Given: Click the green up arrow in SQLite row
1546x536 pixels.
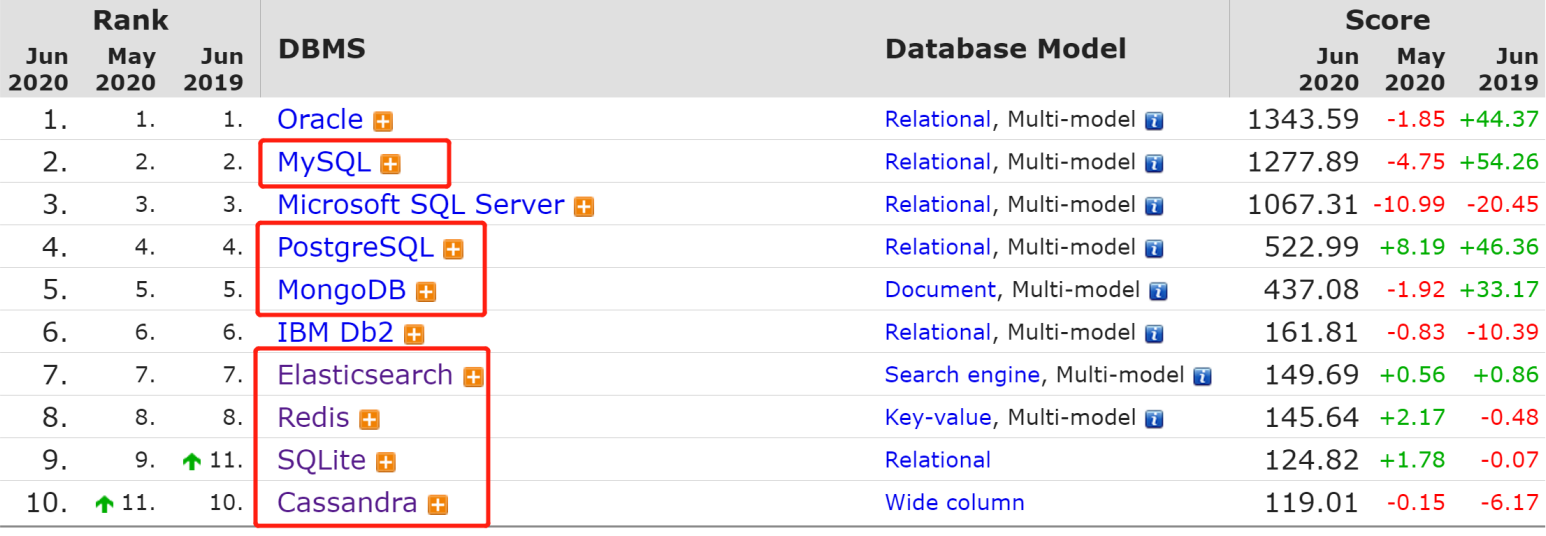Looking at the screenshot, I should pyautogui.click(x=193, y=462).
